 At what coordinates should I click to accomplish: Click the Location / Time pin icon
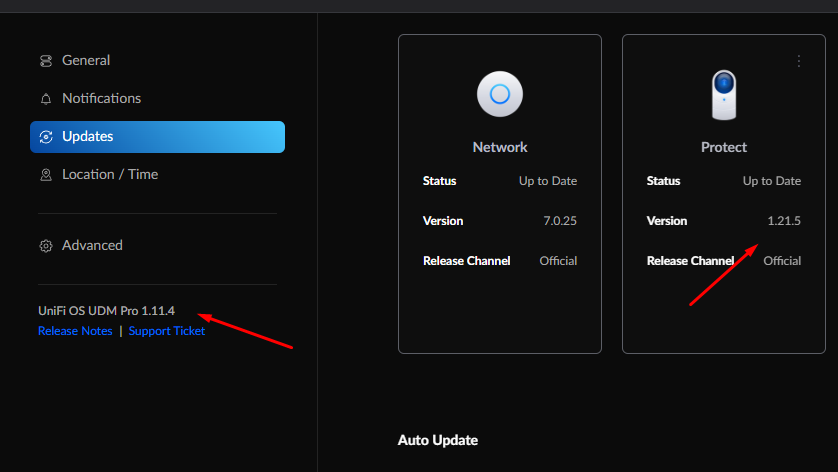pos(45,175)
